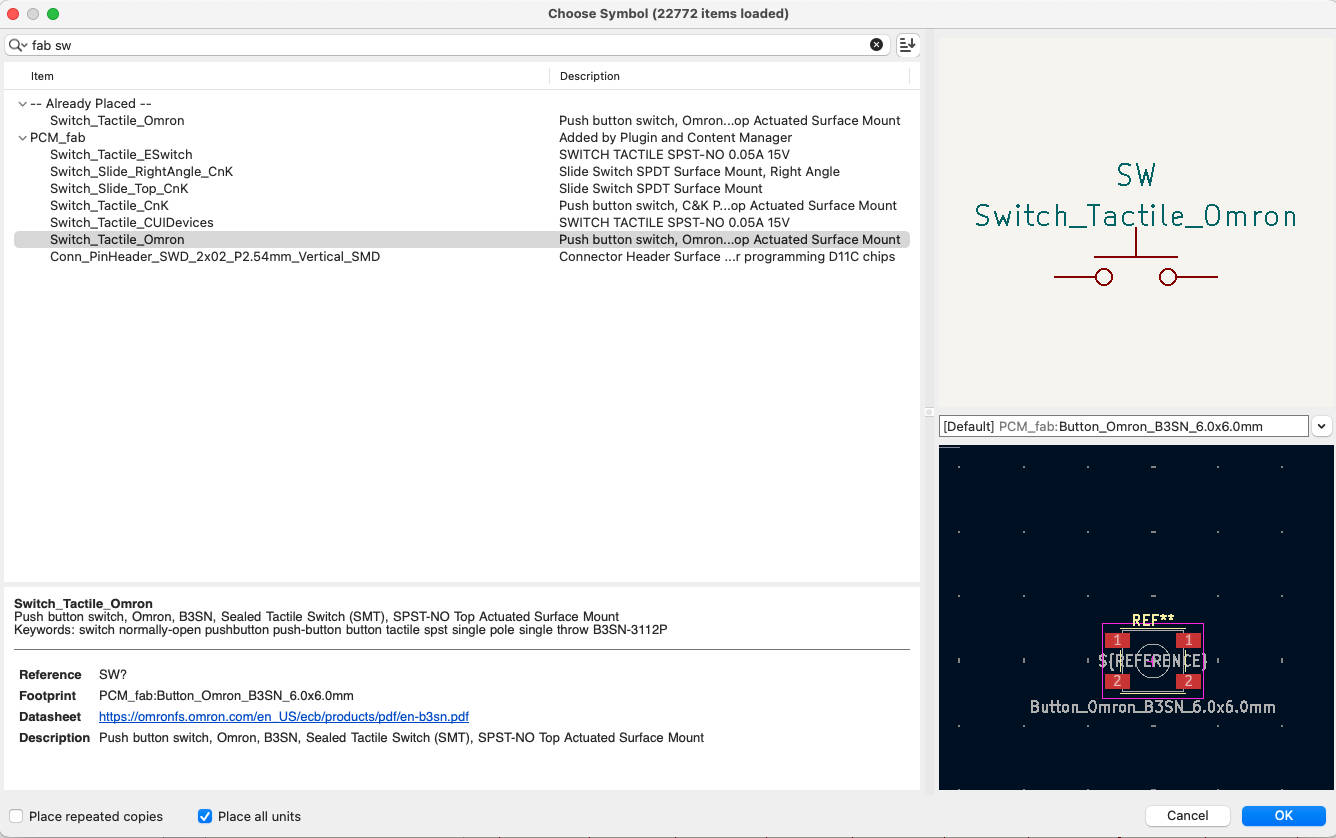
Task: Select Switch_Tactile_ESwitch symbol
Action: (121, 155)
